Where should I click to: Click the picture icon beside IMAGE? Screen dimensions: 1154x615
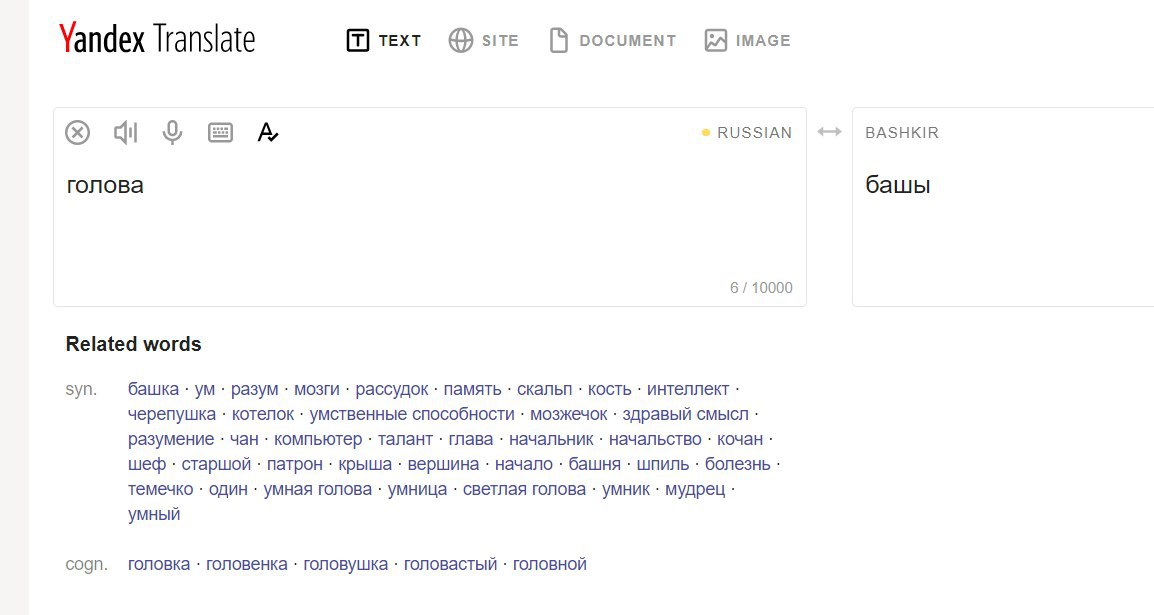715,40
